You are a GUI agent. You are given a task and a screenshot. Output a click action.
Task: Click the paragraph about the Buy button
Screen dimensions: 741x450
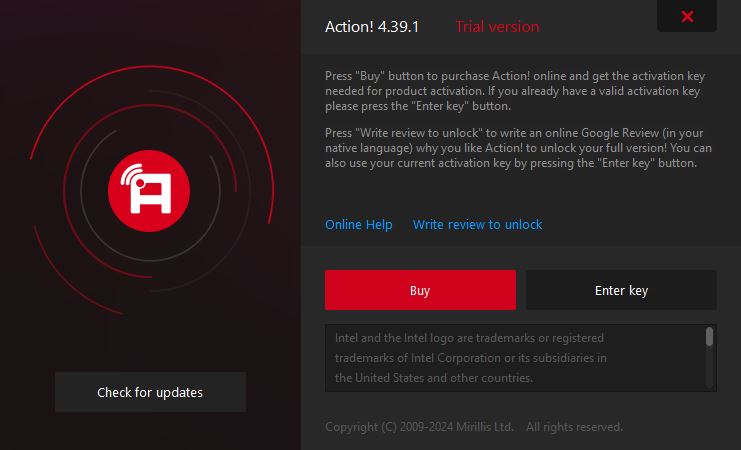(515, 91)
